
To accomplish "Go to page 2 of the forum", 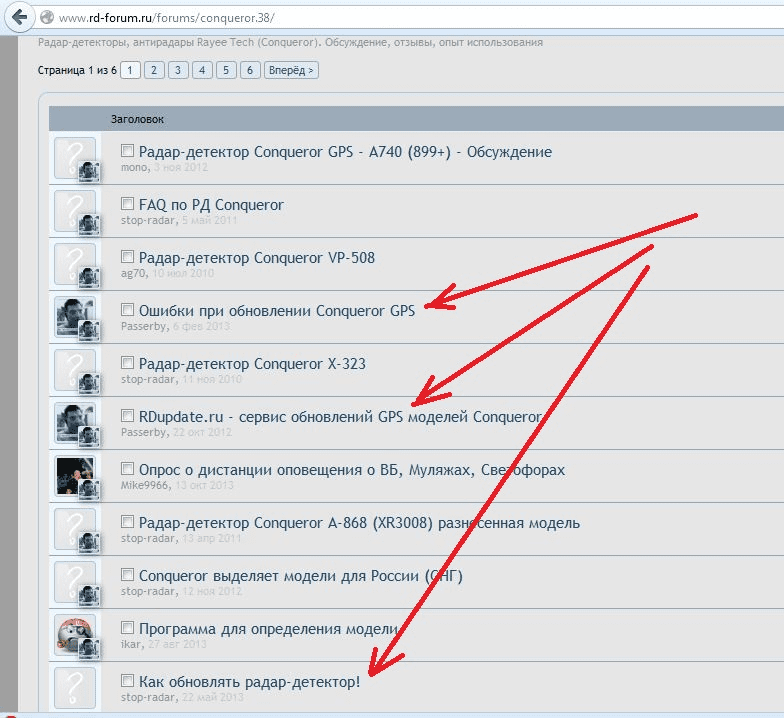I will click(154, 70).
